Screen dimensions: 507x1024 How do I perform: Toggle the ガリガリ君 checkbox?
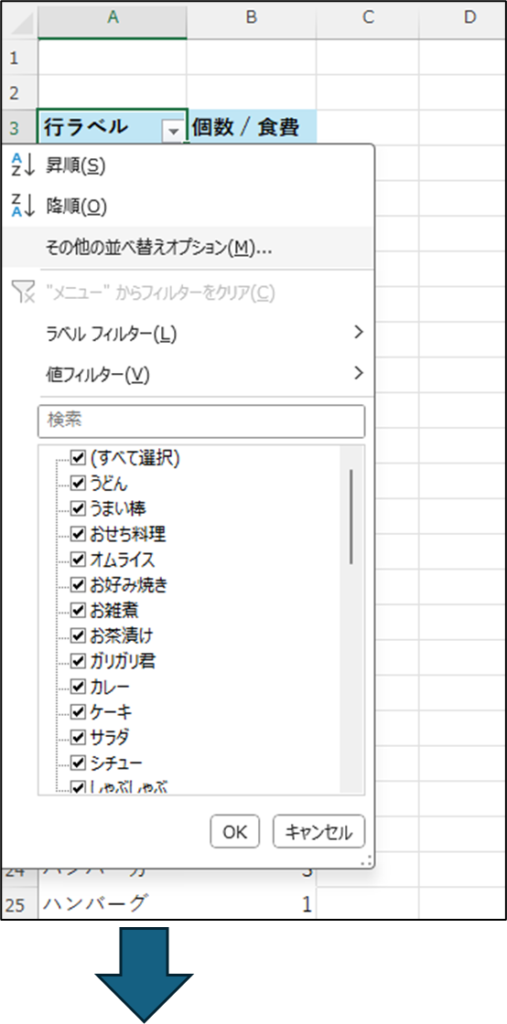(x=78, y=661)
